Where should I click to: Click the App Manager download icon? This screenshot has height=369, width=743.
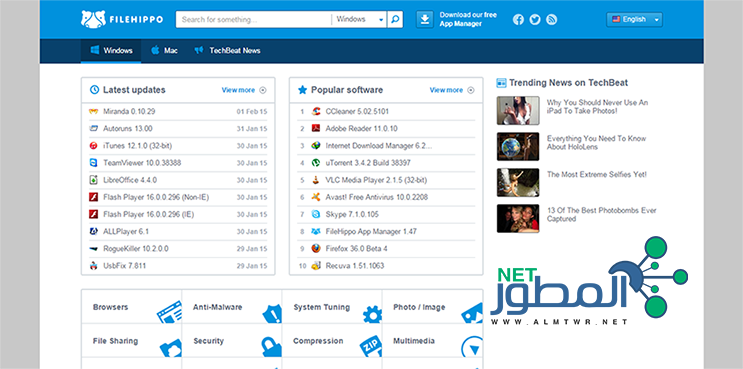(425, 19)
